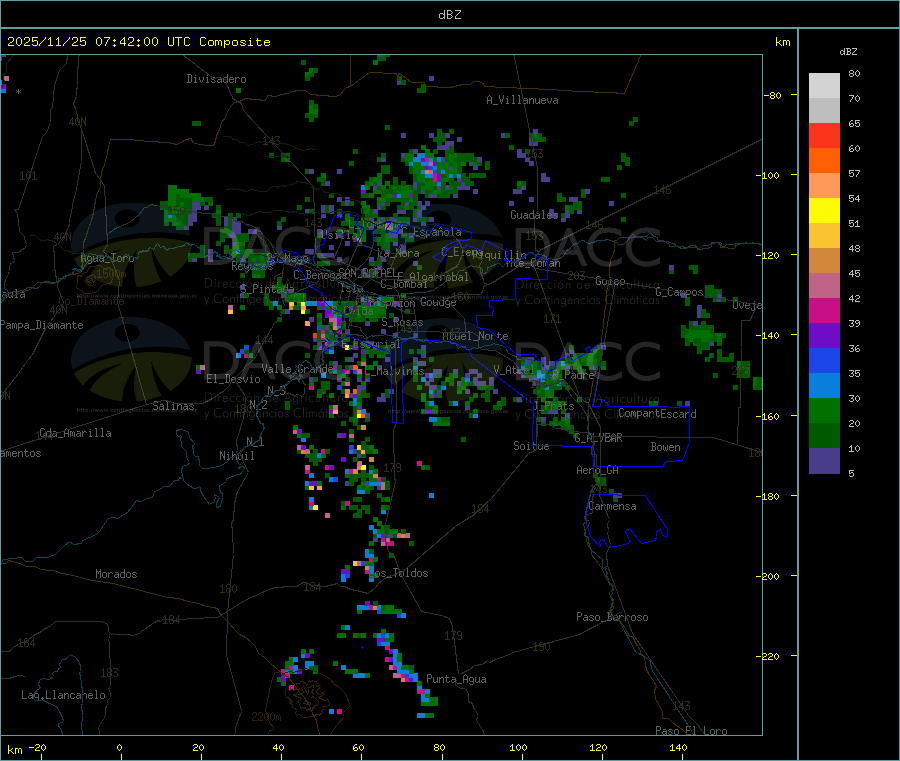Click the Guico map label
Viewport: 900px width, 761px height.
tap(610, 281)
